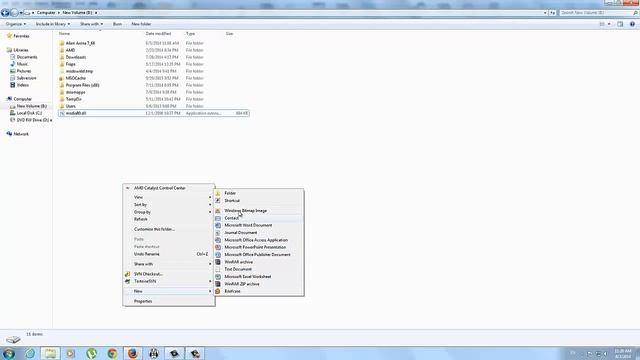Open the Share with toolbar dropdown
The image size is (640, 360).
click(x=91, y=24)
